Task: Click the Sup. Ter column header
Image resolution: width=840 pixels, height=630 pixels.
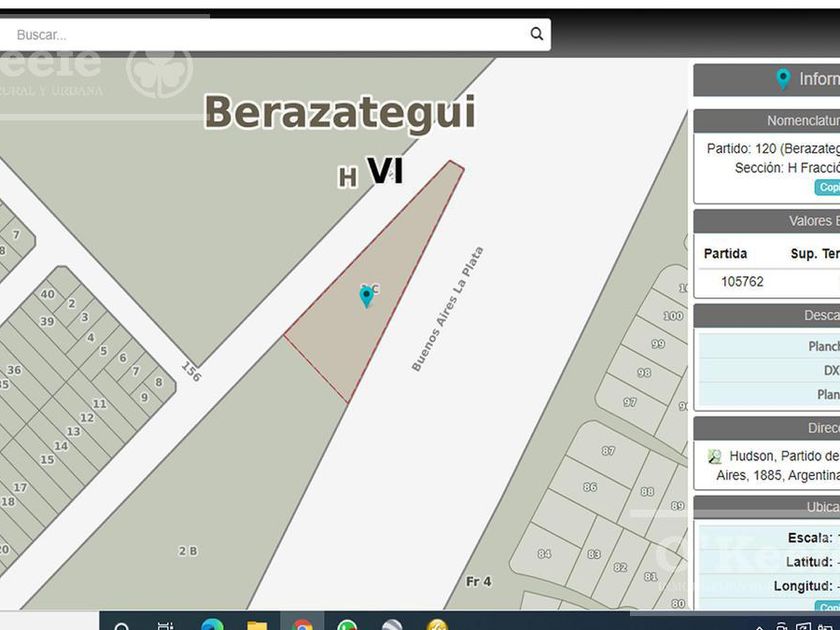Action: [x=815, y=254]
